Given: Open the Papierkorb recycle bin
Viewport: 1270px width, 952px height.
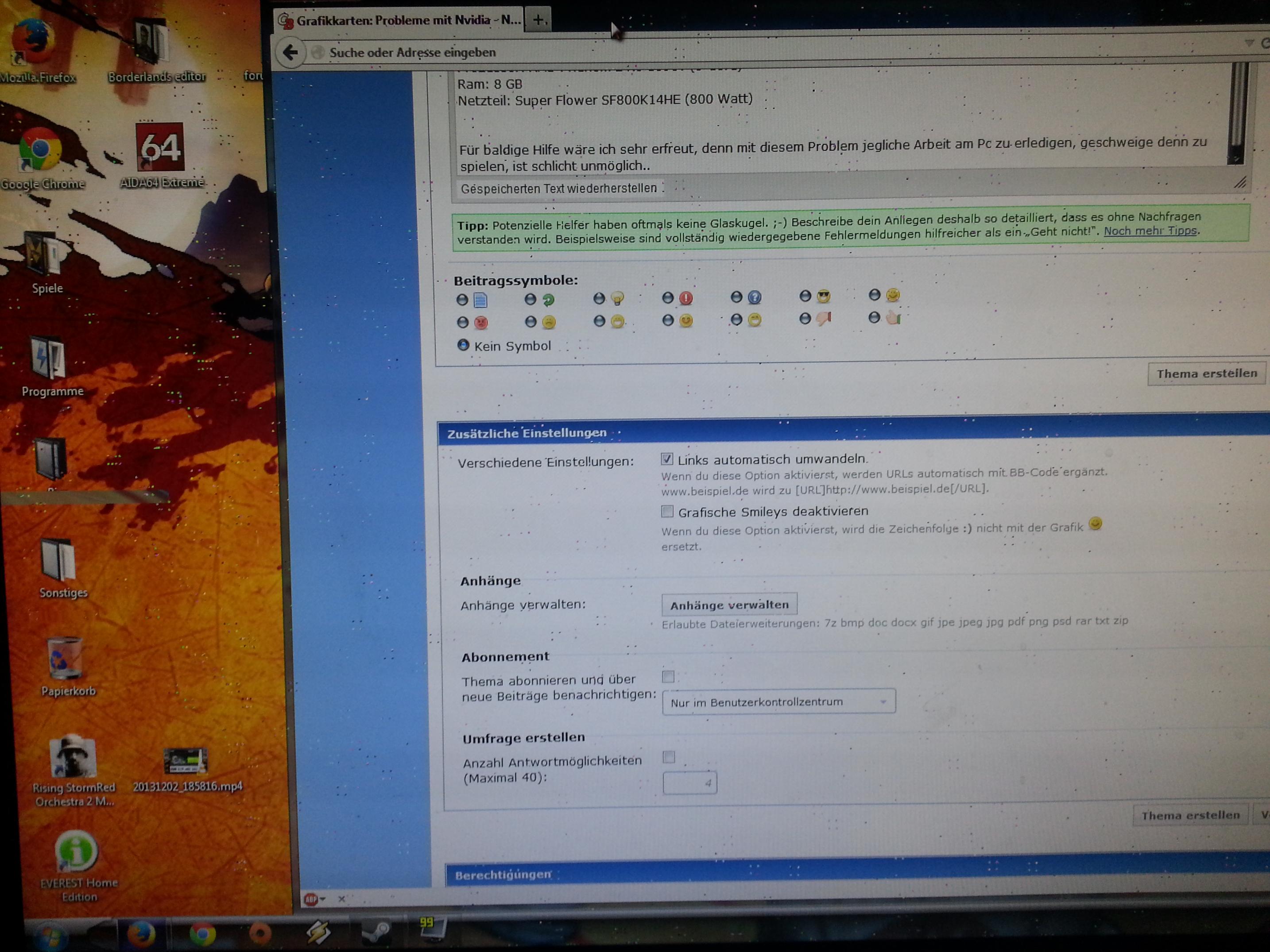Looking at the screenshot, I should point(66,659).
